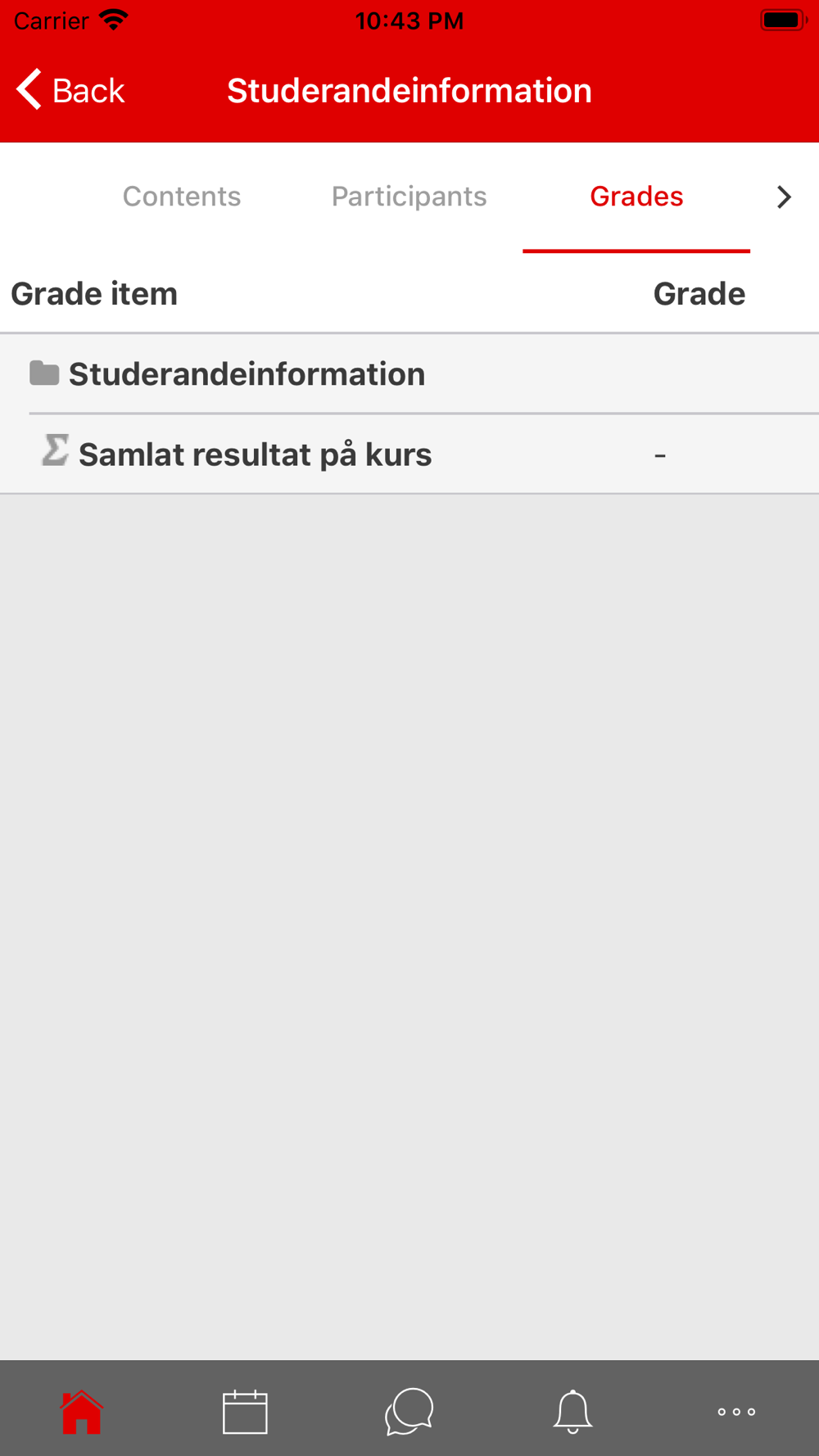Open the Notifications bell icon

[572, 1412]
